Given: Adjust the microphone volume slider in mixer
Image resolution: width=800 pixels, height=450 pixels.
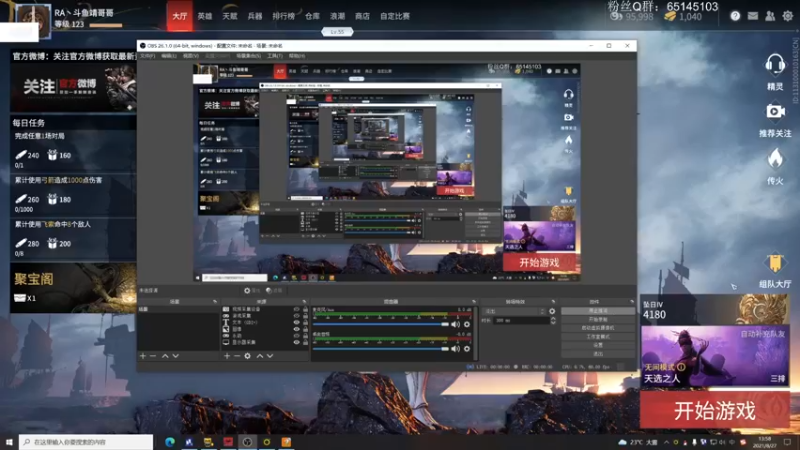Looking at the screenshot, I should [x=381, y=324].
